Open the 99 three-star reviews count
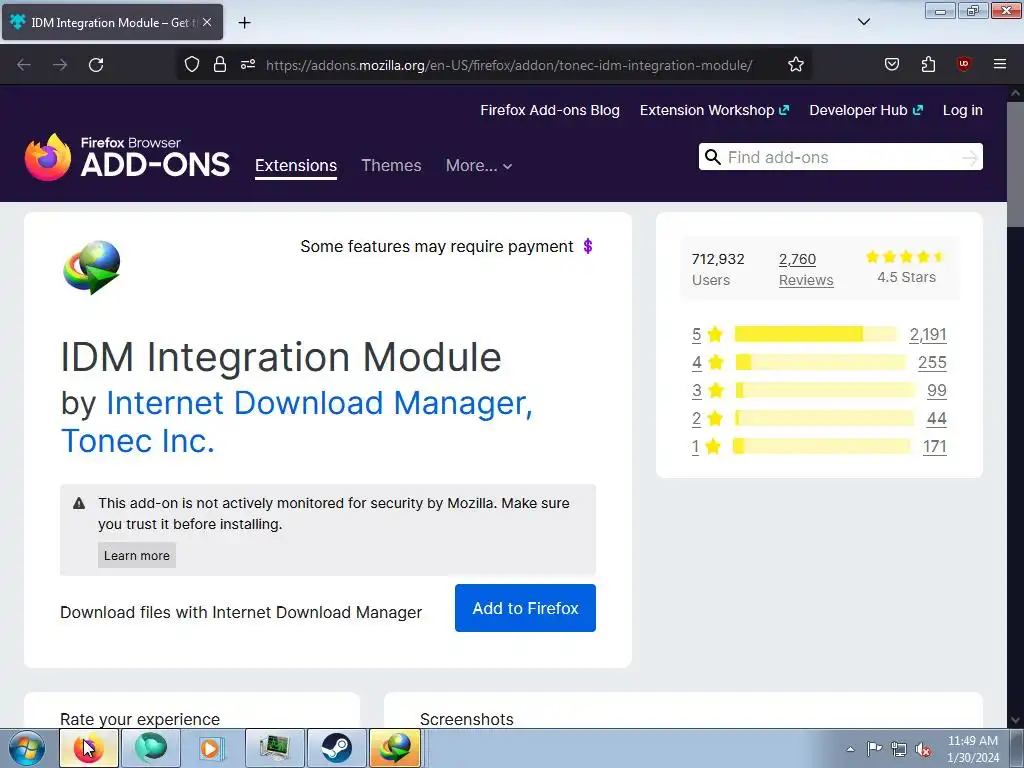This screenshot has width=1024, height=768. [936, 391]
